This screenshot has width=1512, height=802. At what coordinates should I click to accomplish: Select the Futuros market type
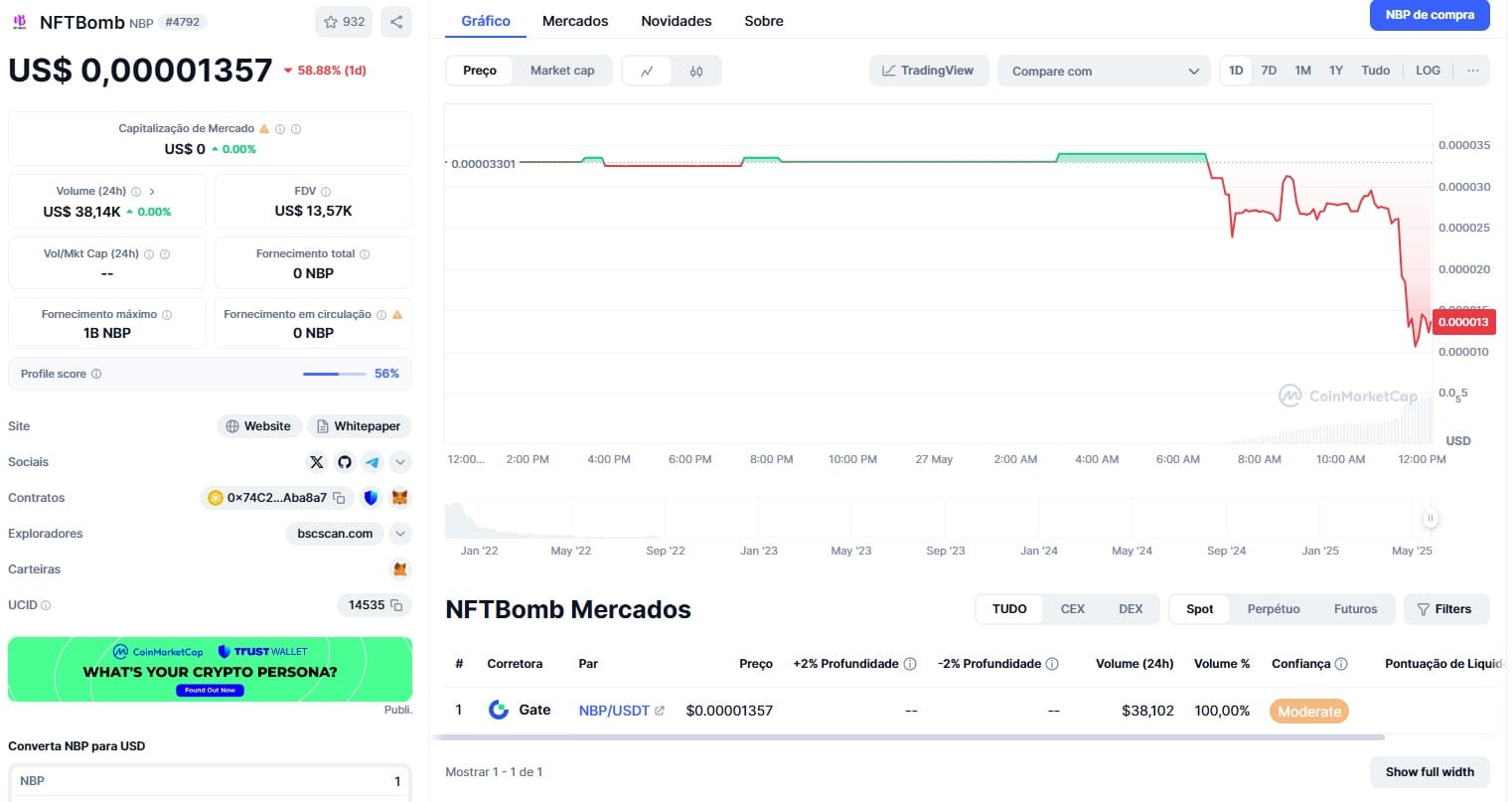tap(1356, 609)
